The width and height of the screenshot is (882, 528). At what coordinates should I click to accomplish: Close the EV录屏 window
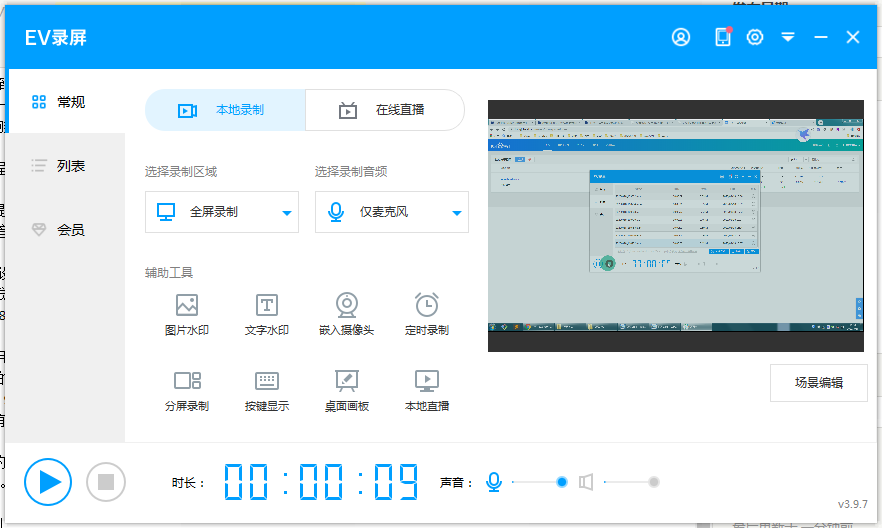pyautogui.click(x=853, y=37)
